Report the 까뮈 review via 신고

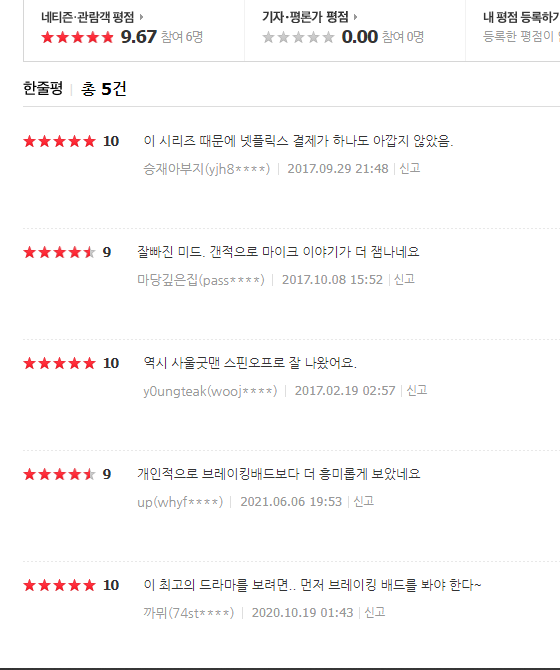click(x=375, y=612)
